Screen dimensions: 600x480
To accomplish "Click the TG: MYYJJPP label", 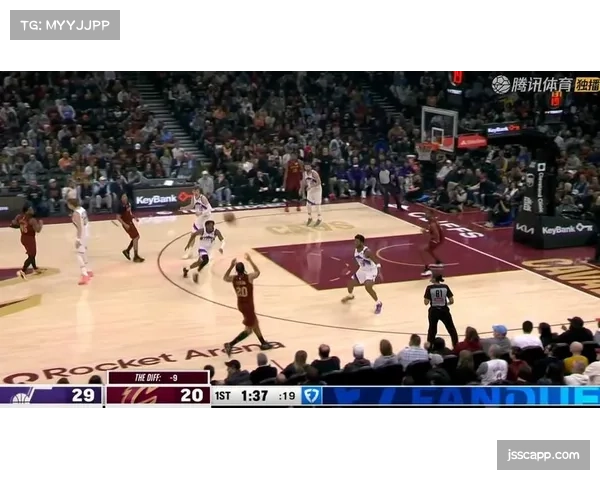I will 64,24.
